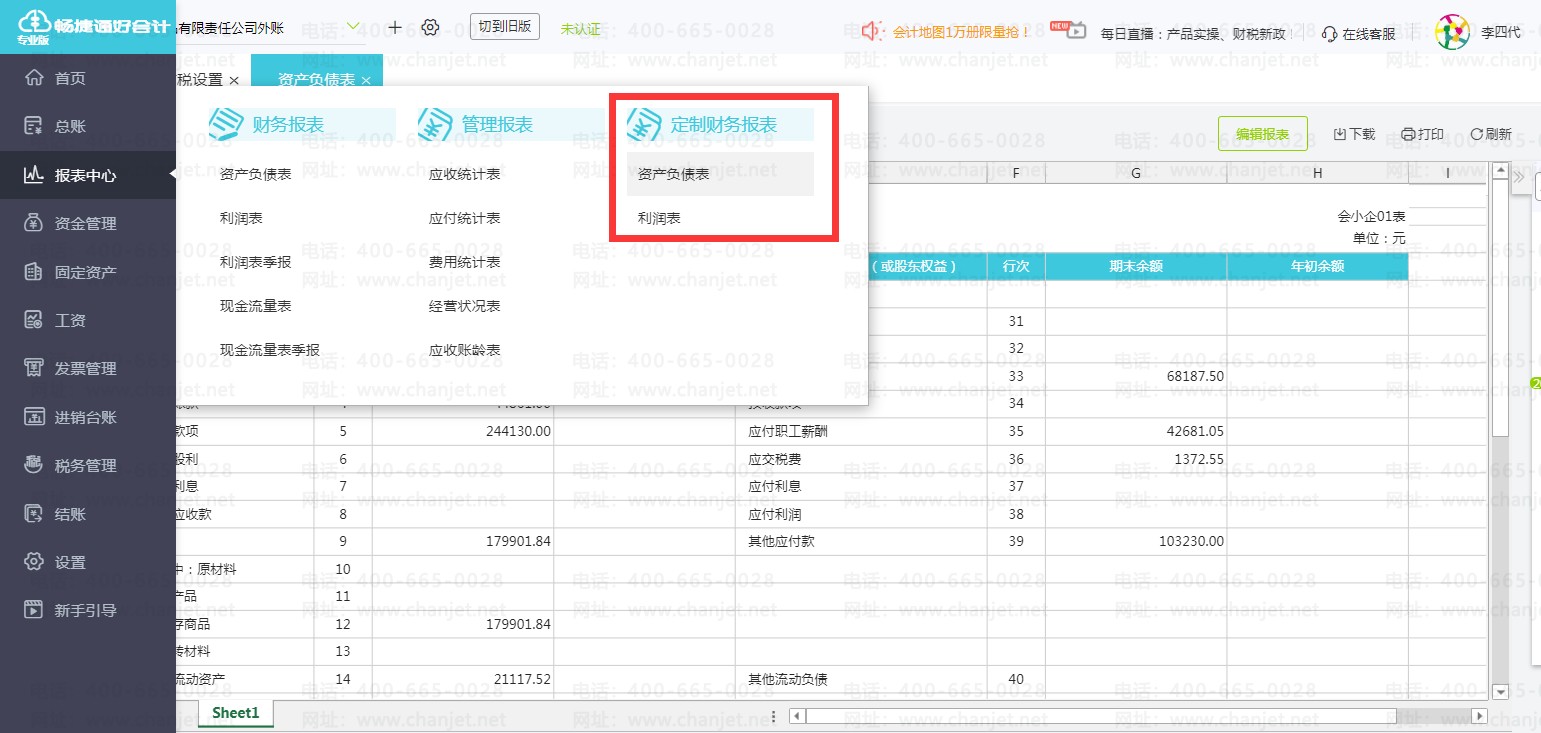Select 应收统计表 menu item
This screenshot has width=1541, height=733.
[x=465, y=174]
